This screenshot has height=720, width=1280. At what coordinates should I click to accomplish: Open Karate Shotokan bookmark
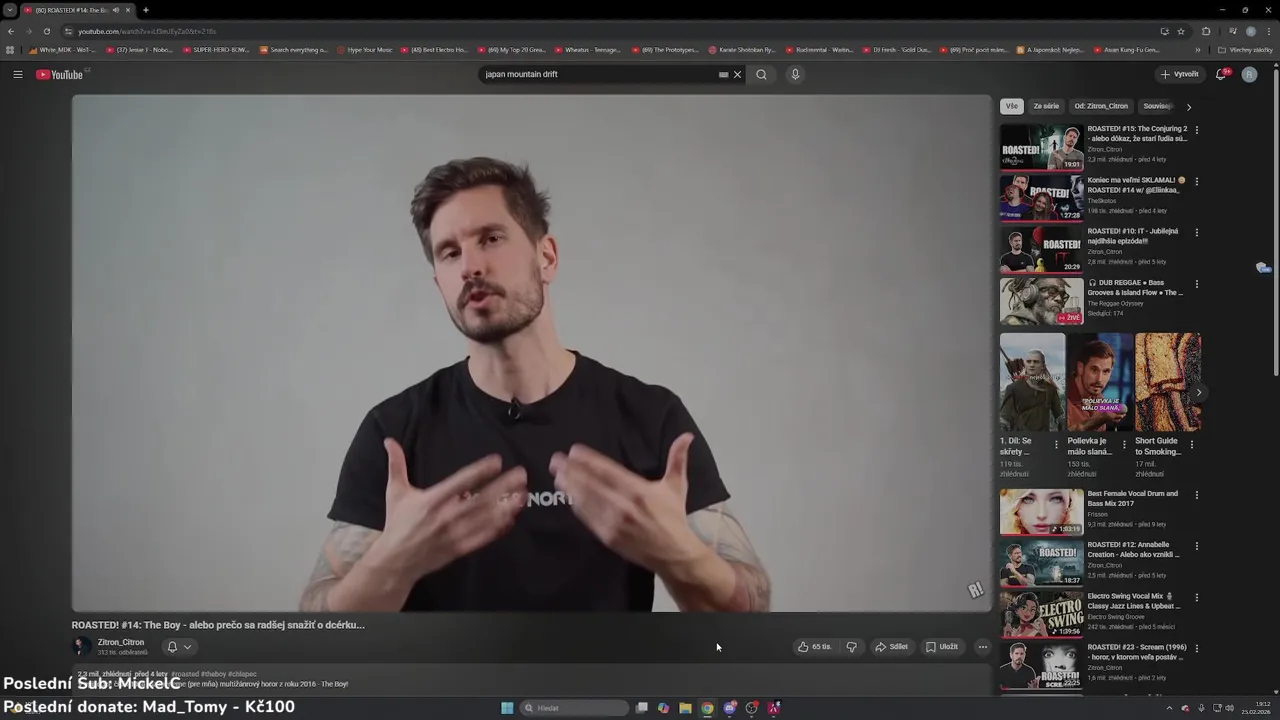coord(742,49)
